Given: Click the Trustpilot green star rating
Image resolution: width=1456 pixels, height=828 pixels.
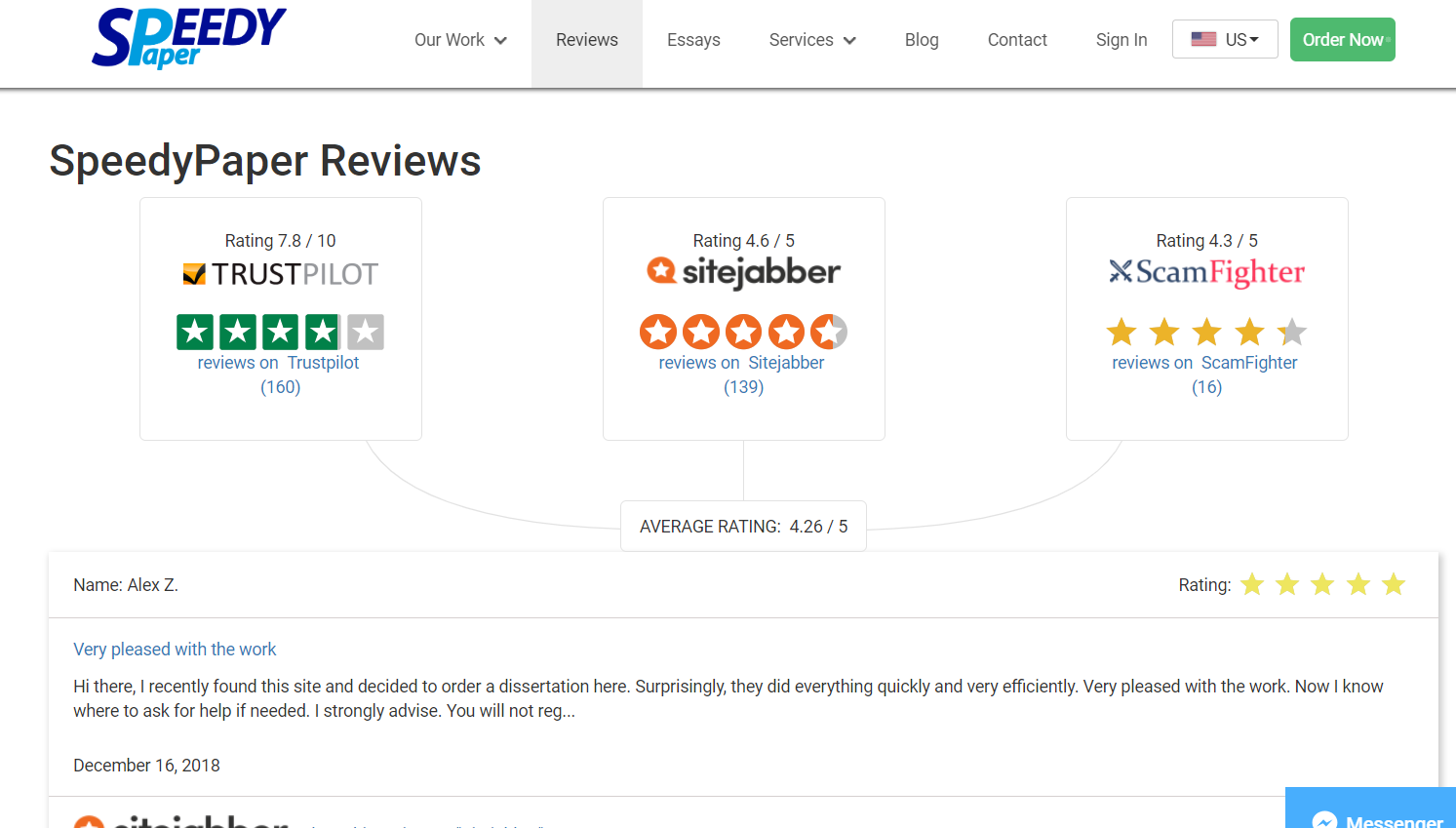Looking at the screenshot, I should point(281,333).
